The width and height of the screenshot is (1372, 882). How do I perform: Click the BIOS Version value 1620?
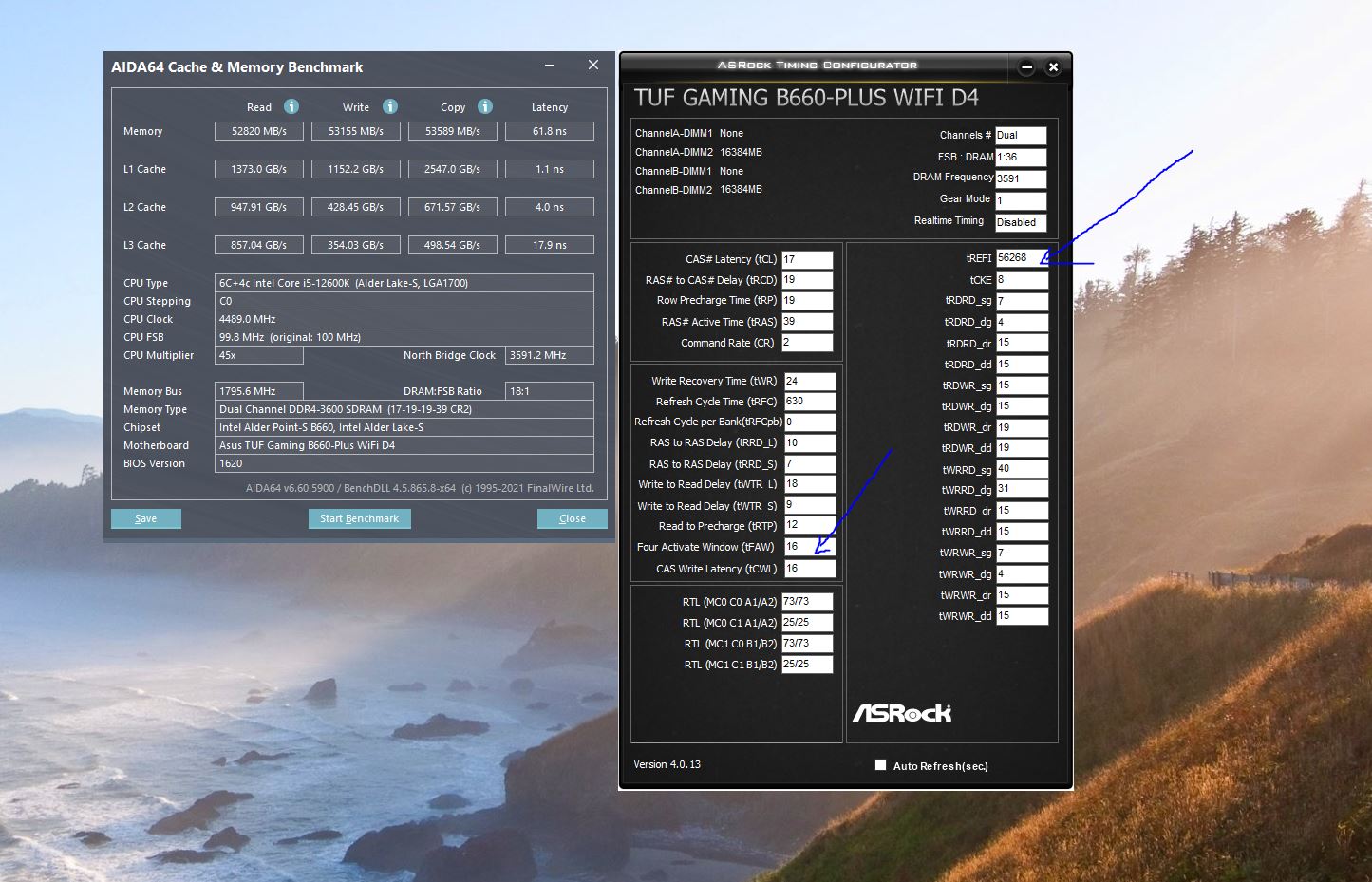[404, 463]
